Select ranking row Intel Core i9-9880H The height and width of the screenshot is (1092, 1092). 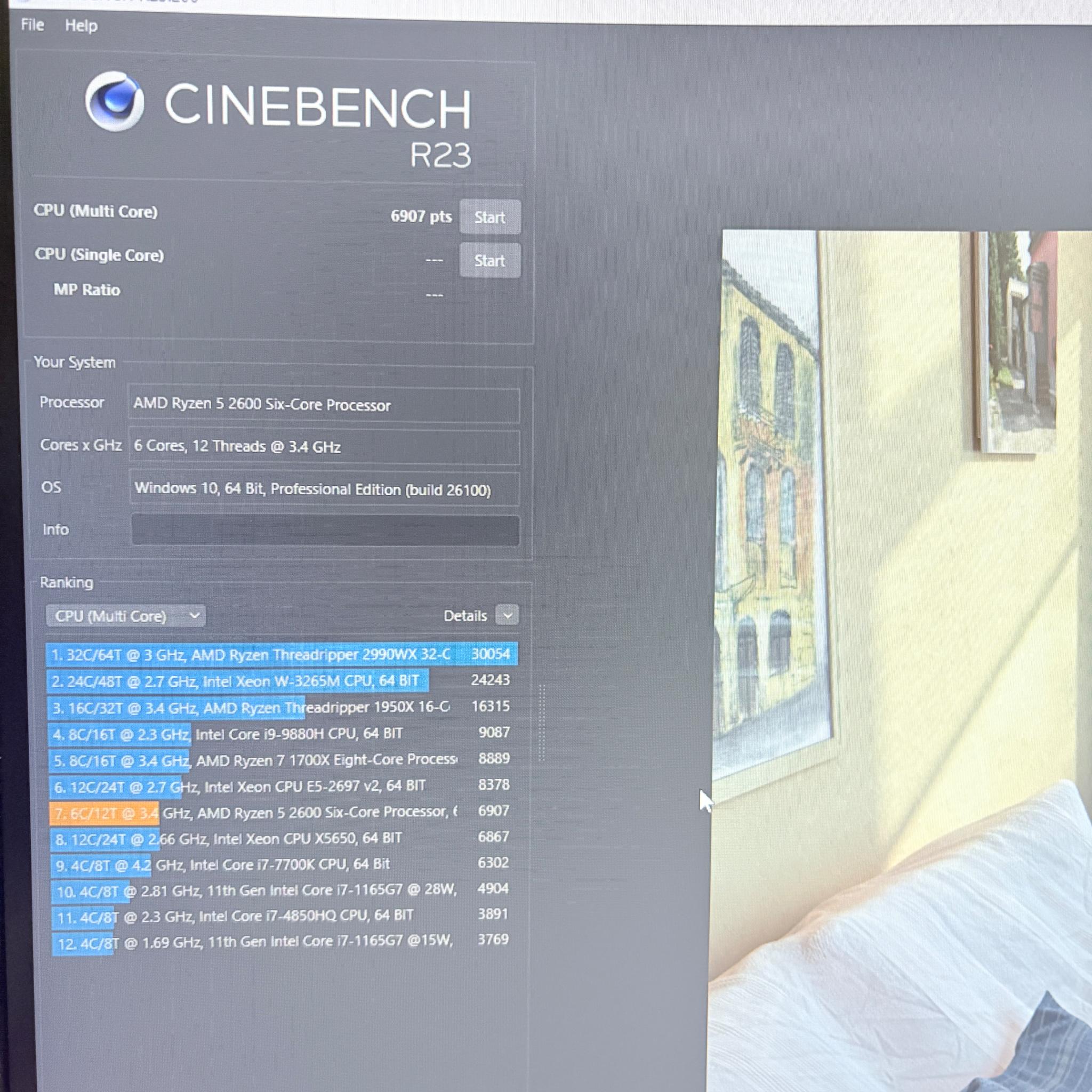click(282, 734)
